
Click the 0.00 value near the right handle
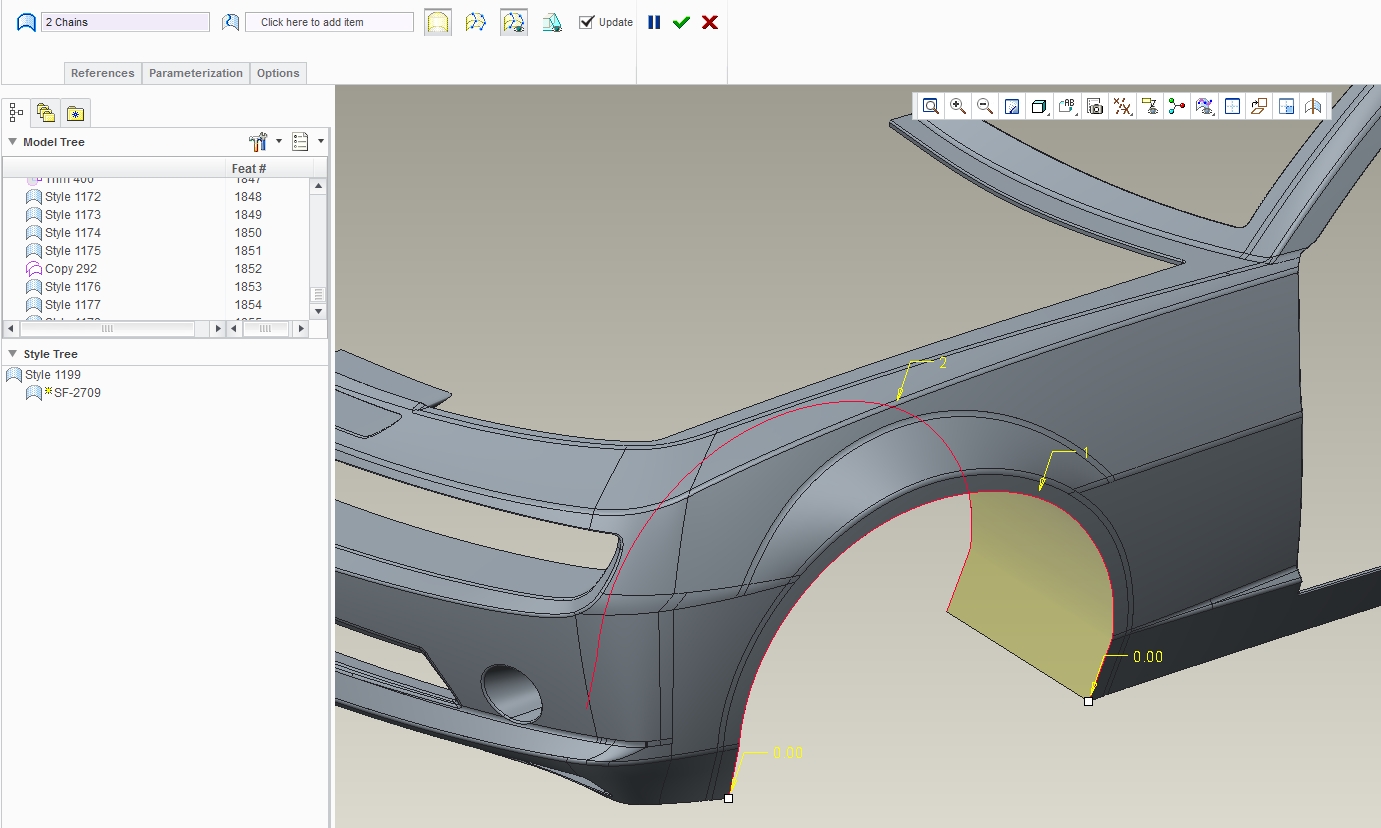(x=1148, y=657)
